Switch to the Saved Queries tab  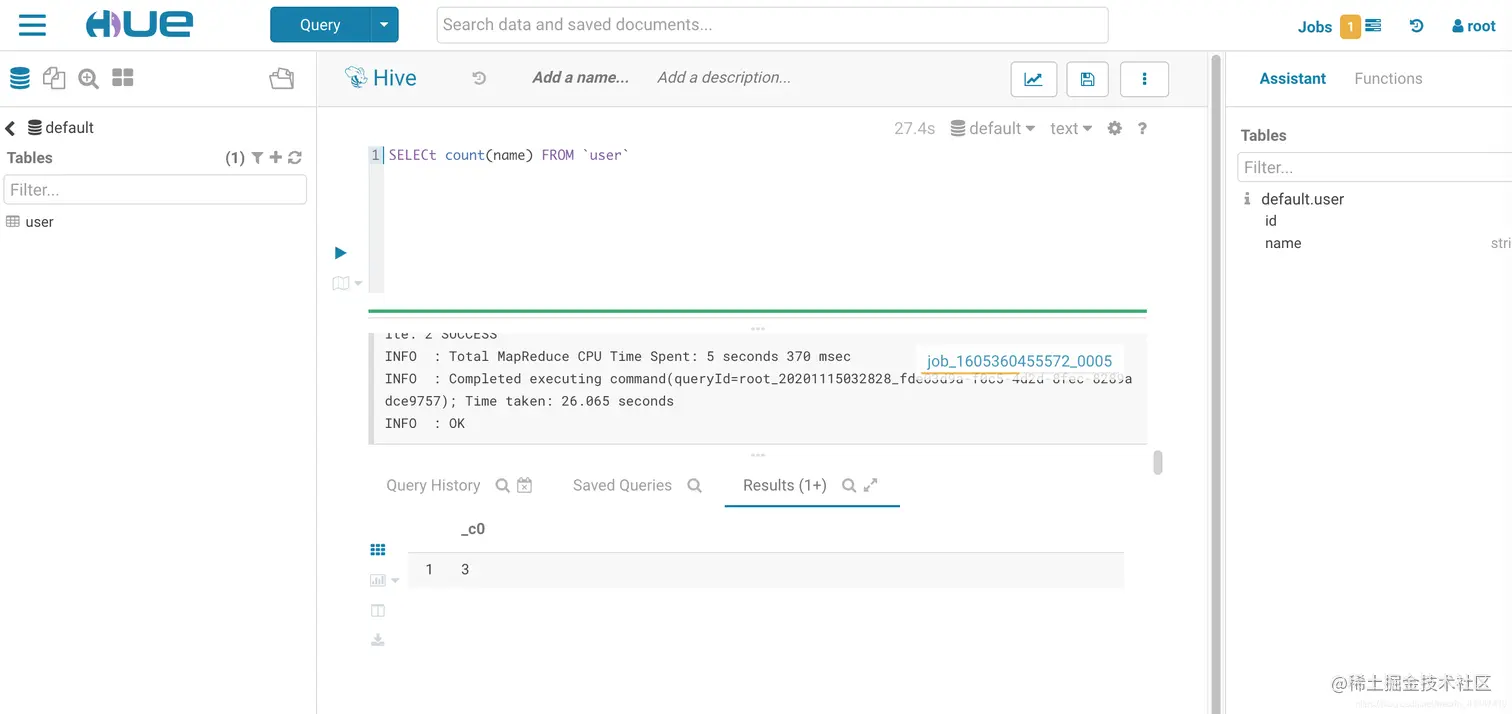pos(622,485)
